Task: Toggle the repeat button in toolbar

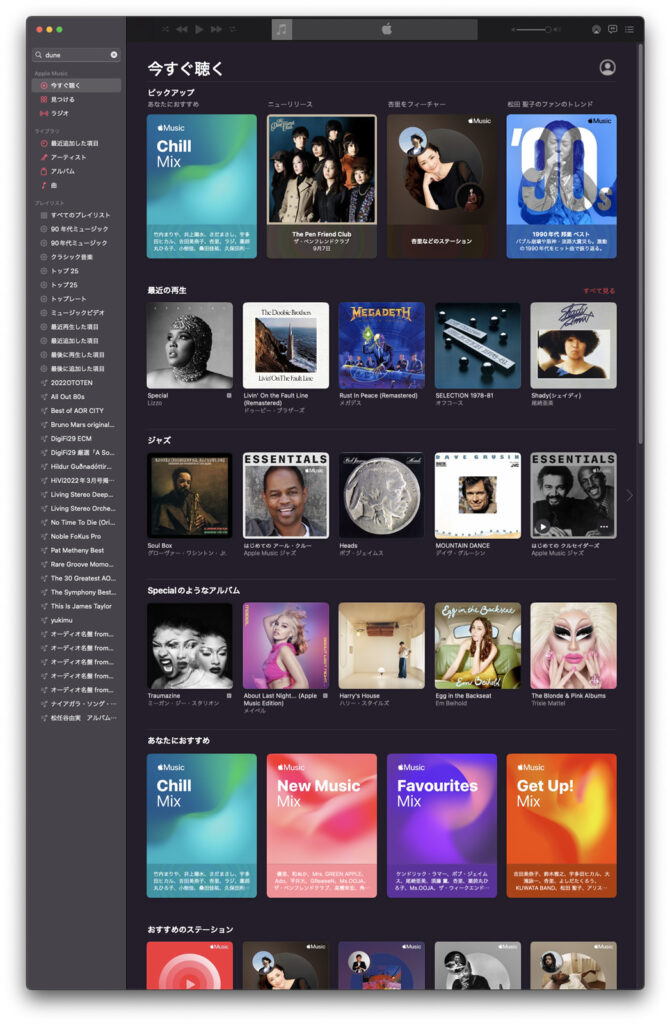Action: tap(232, 29)
